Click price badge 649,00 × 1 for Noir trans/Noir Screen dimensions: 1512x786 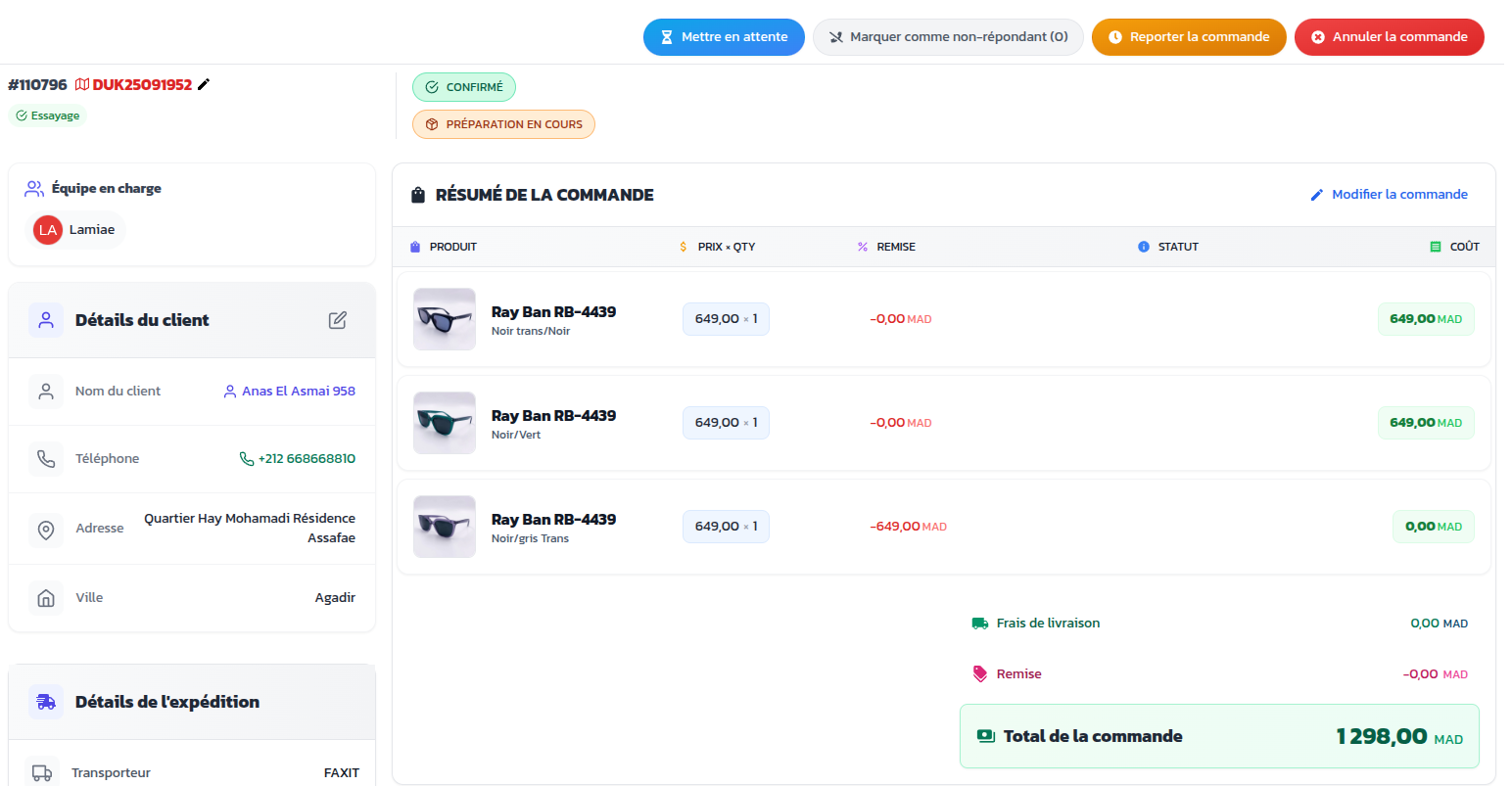726,319
